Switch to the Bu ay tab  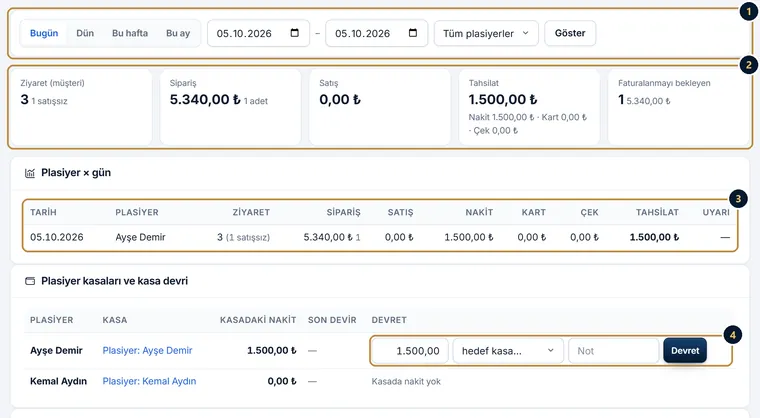(178, 33)
